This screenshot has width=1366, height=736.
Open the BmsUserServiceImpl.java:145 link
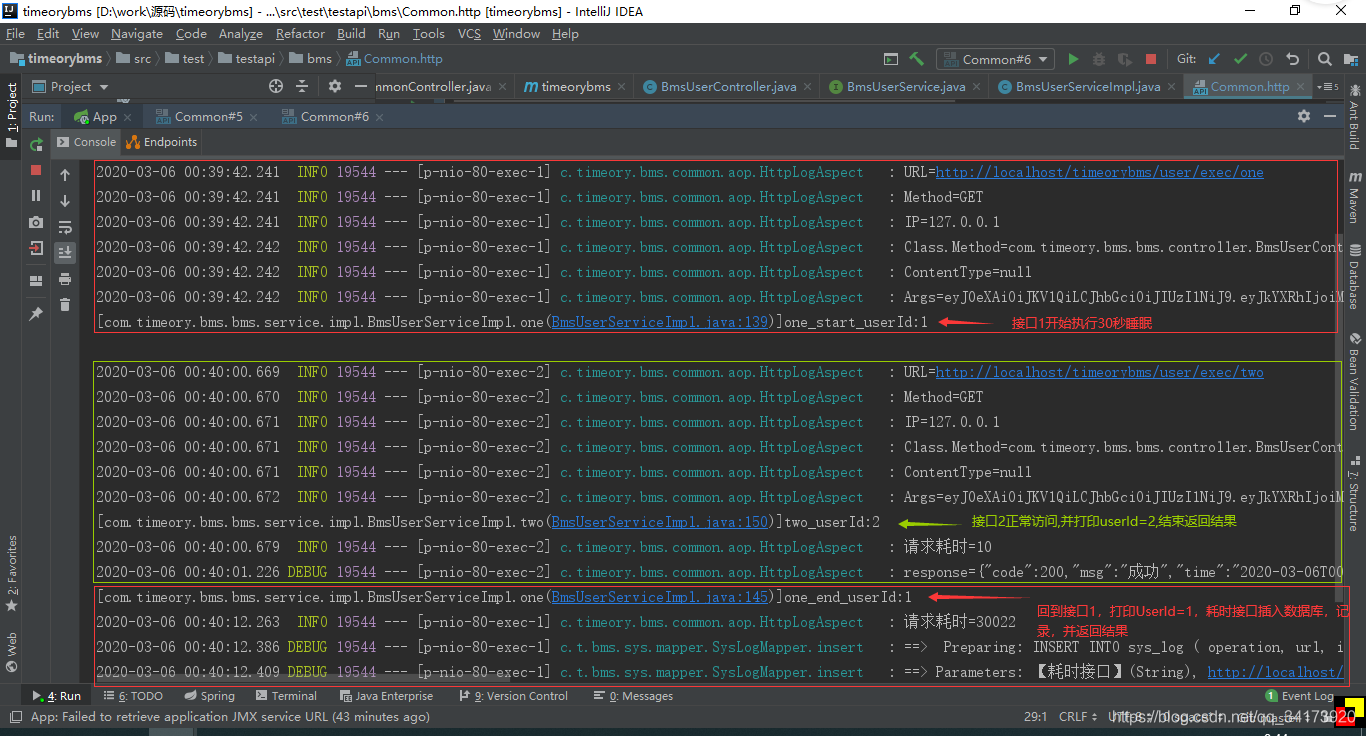pos(660,597)
